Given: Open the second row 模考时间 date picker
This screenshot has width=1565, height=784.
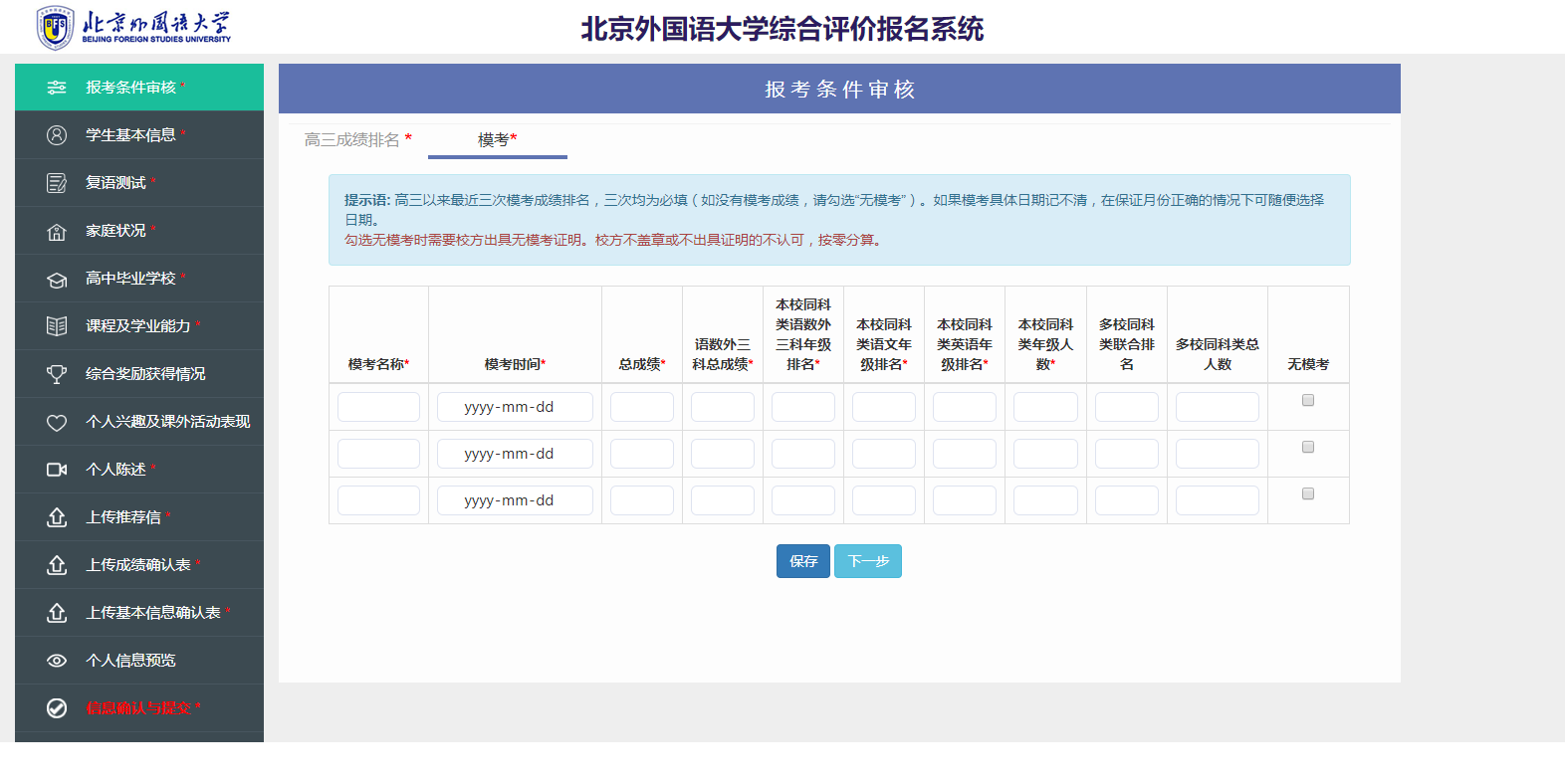Looking at the screenshot, I should [515, 454].
